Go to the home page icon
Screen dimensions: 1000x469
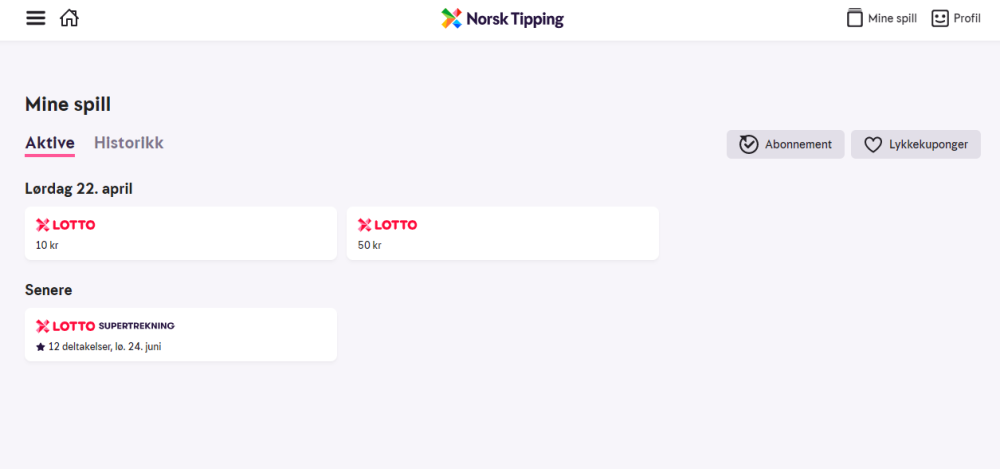click(69, 18)
